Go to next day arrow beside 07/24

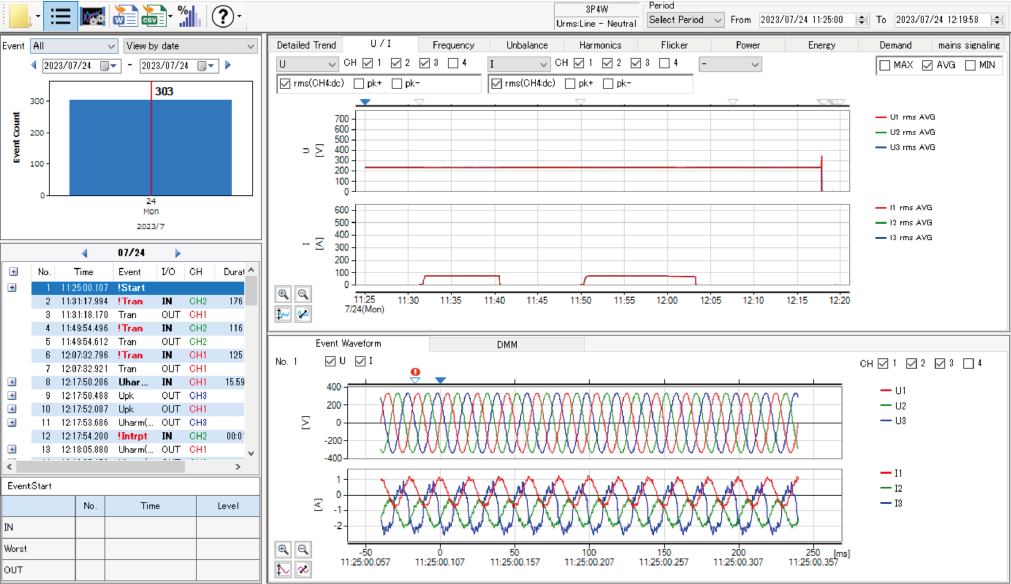coord(178,253)
